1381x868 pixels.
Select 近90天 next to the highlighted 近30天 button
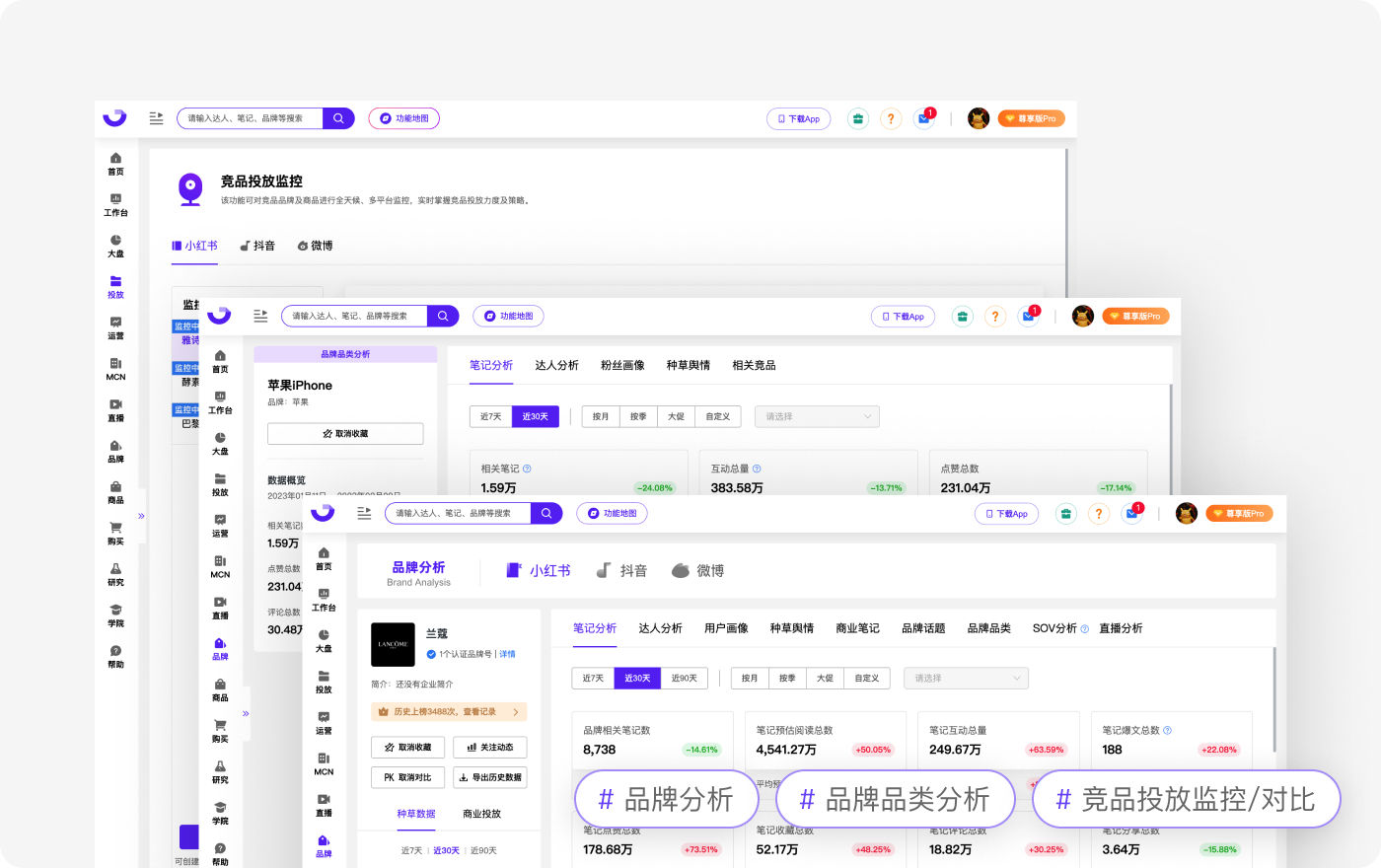pyautogui.click(x=684, y=679)
